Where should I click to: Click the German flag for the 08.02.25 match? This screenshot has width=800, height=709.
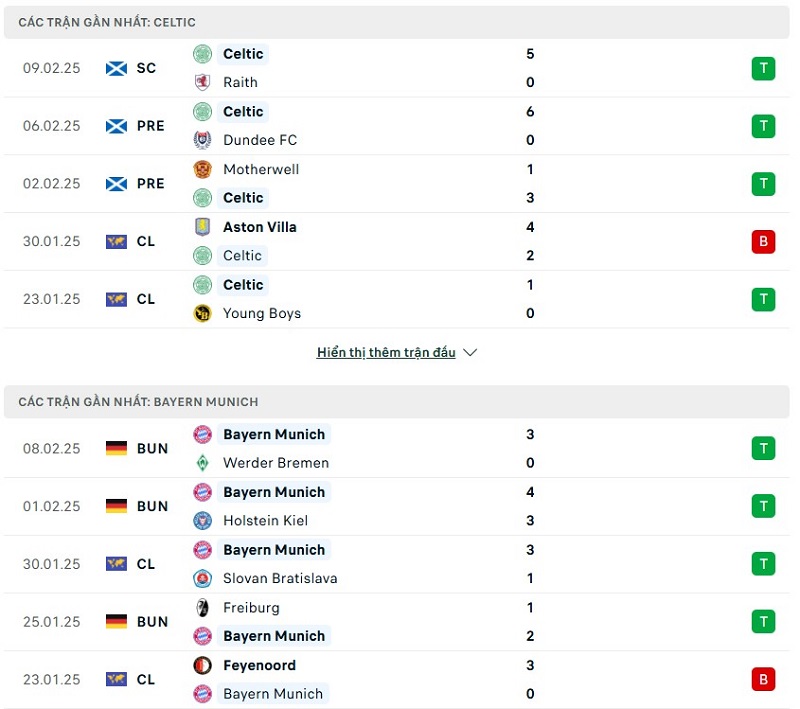pos(117,448)
